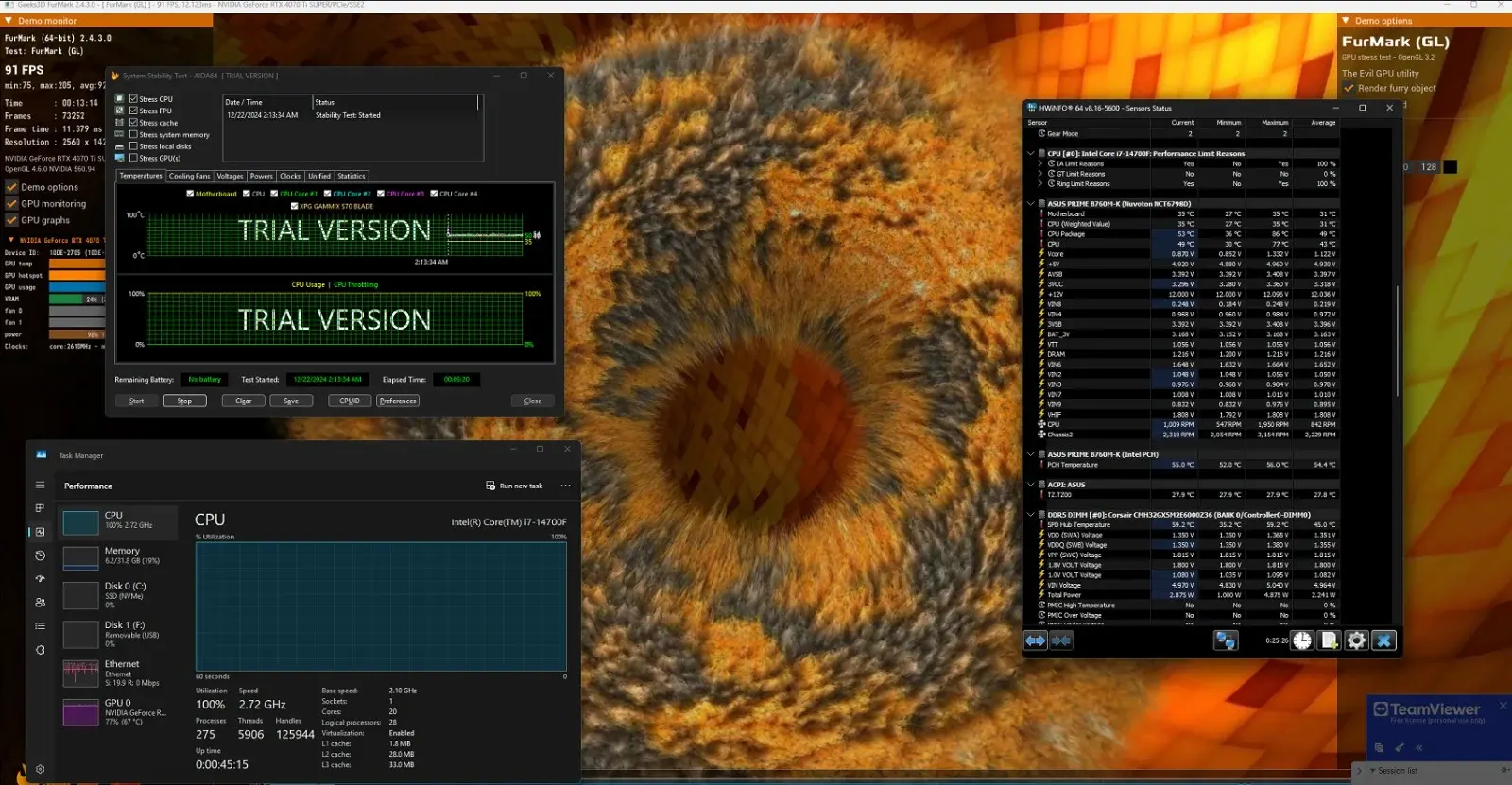Screen dimensions: 1512x785
Task: Click Clear button in AIDA64
Action: click(x=244, y=401)
